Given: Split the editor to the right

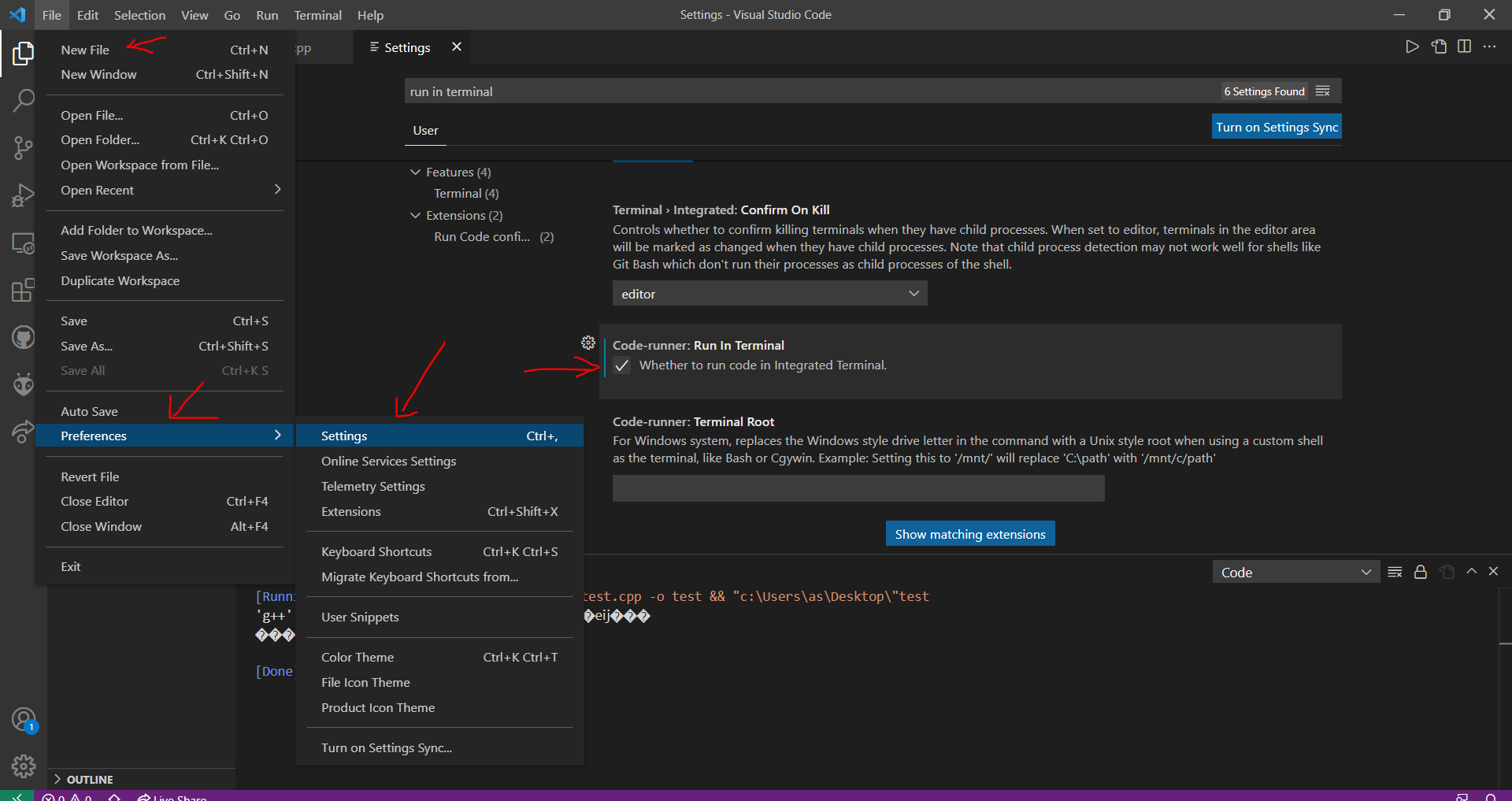Looking at the screenshot, I should pyautogui.click(x=1464, y=46).
